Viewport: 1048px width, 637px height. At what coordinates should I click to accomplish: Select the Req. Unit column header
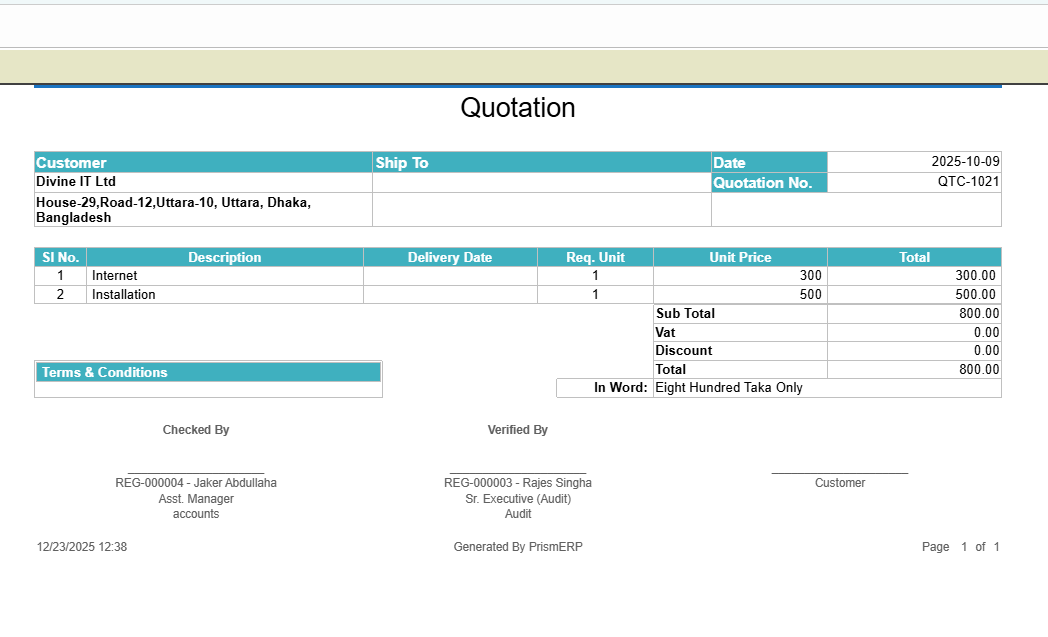595,258
